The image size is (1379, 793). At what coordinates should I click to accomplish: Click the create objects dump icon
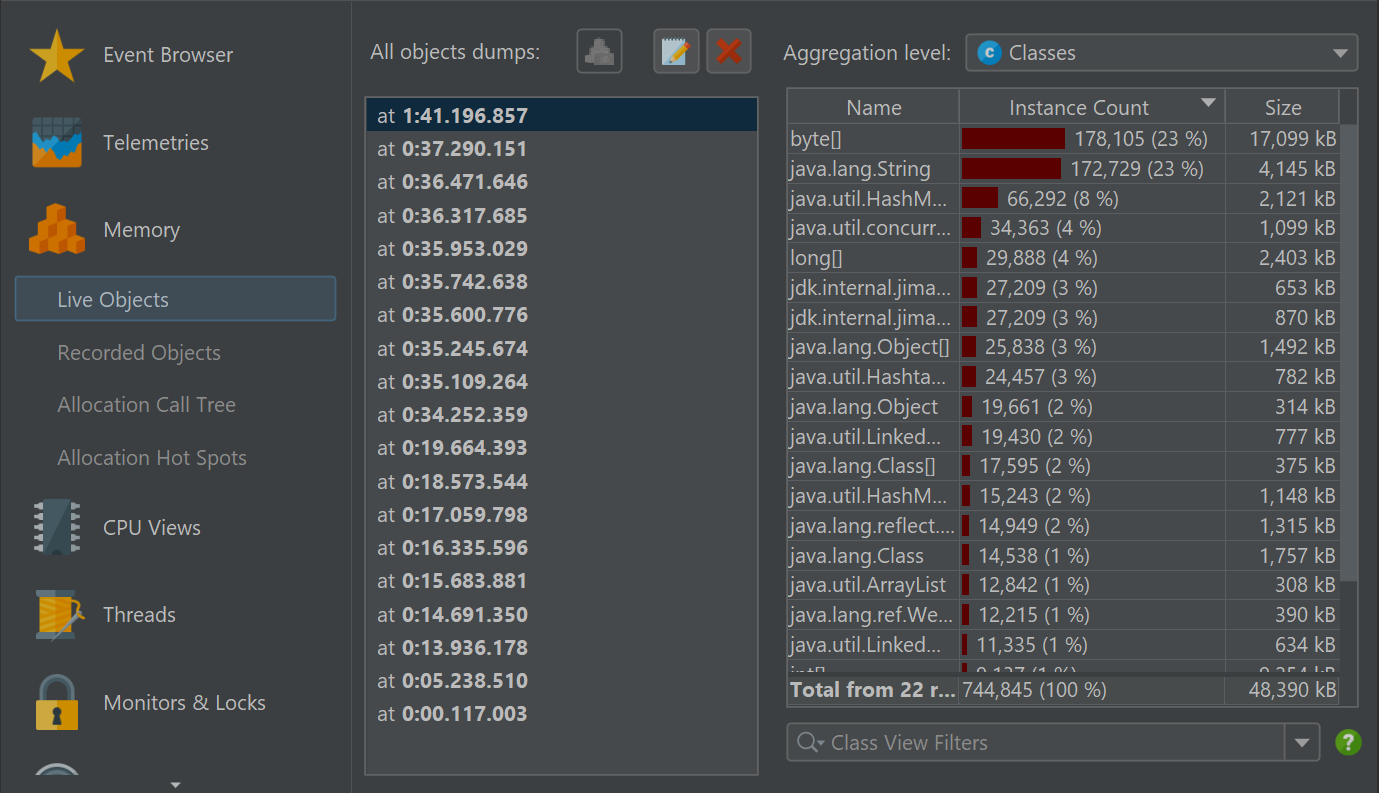[599, 52]
